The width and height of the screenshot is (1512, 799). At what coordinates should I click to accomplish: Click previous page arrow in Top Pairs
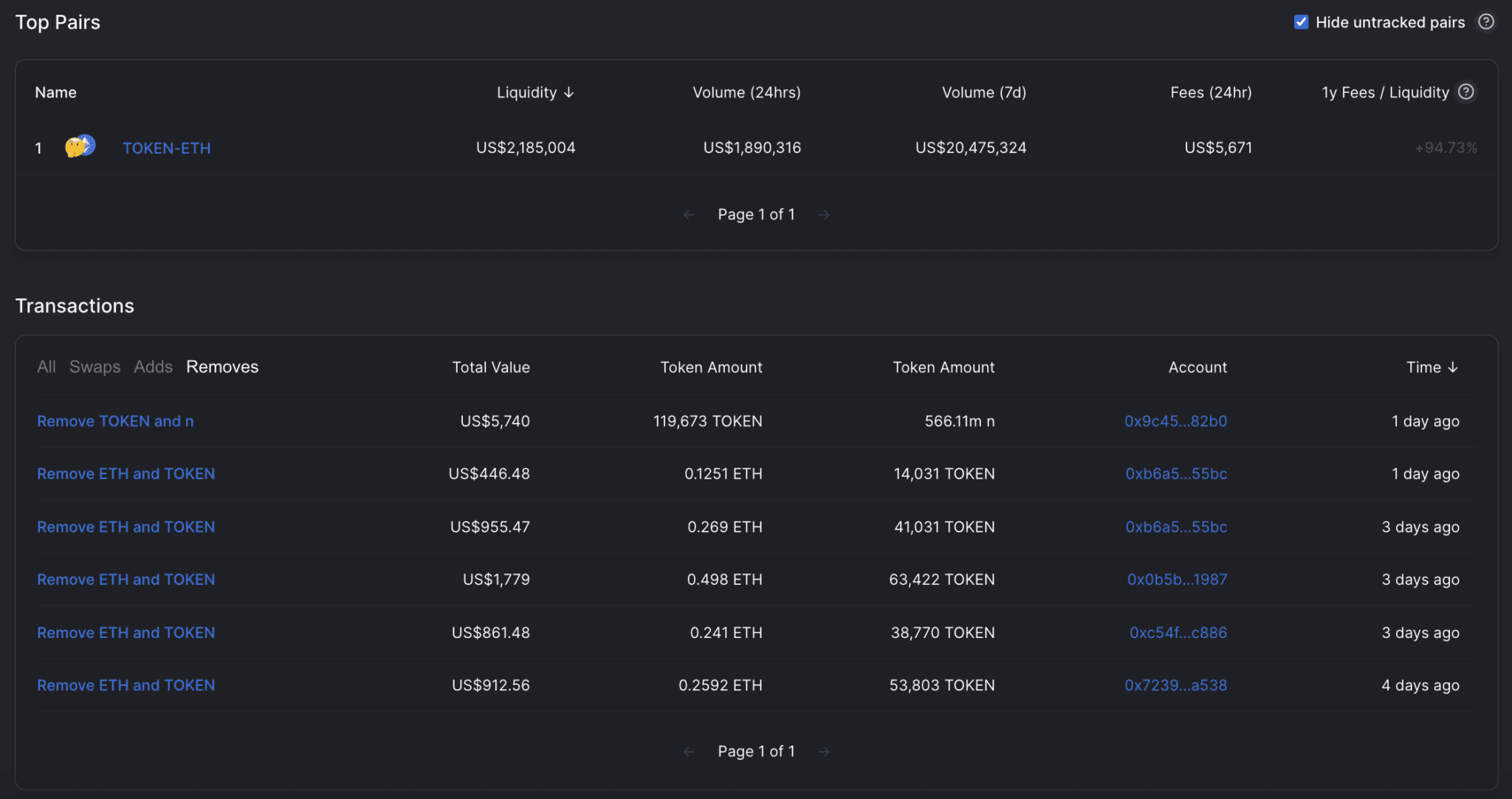pyautogui.click(x=689, y=215)
